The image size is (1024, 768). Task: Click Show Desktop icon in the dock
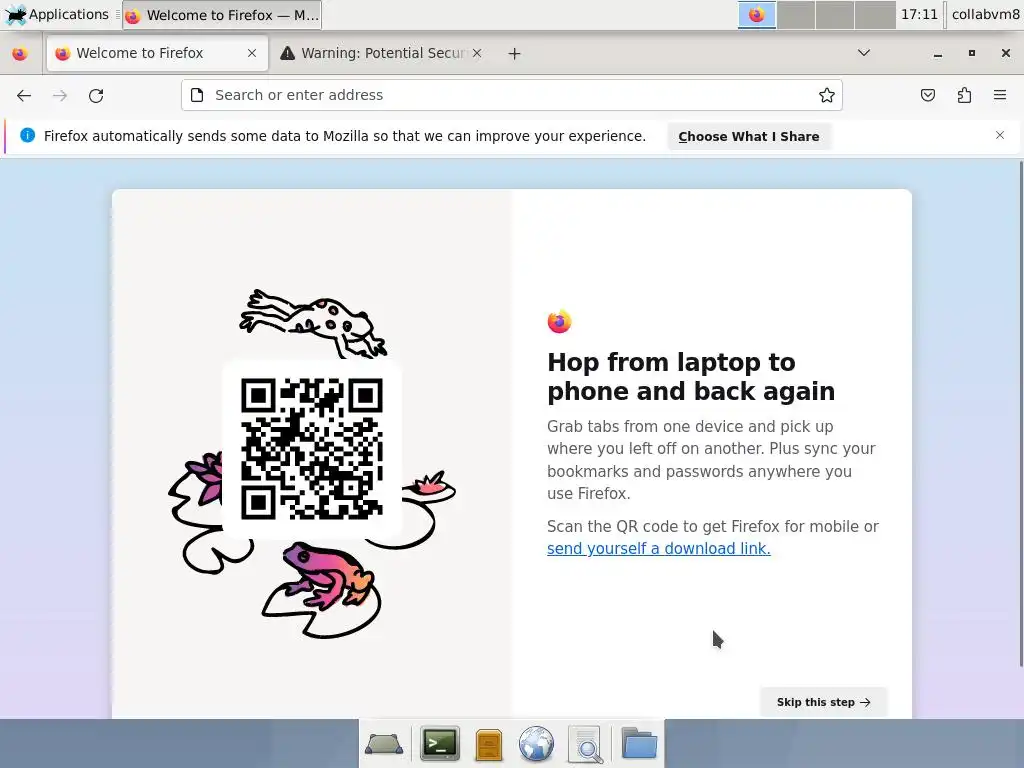click(384, 744)
